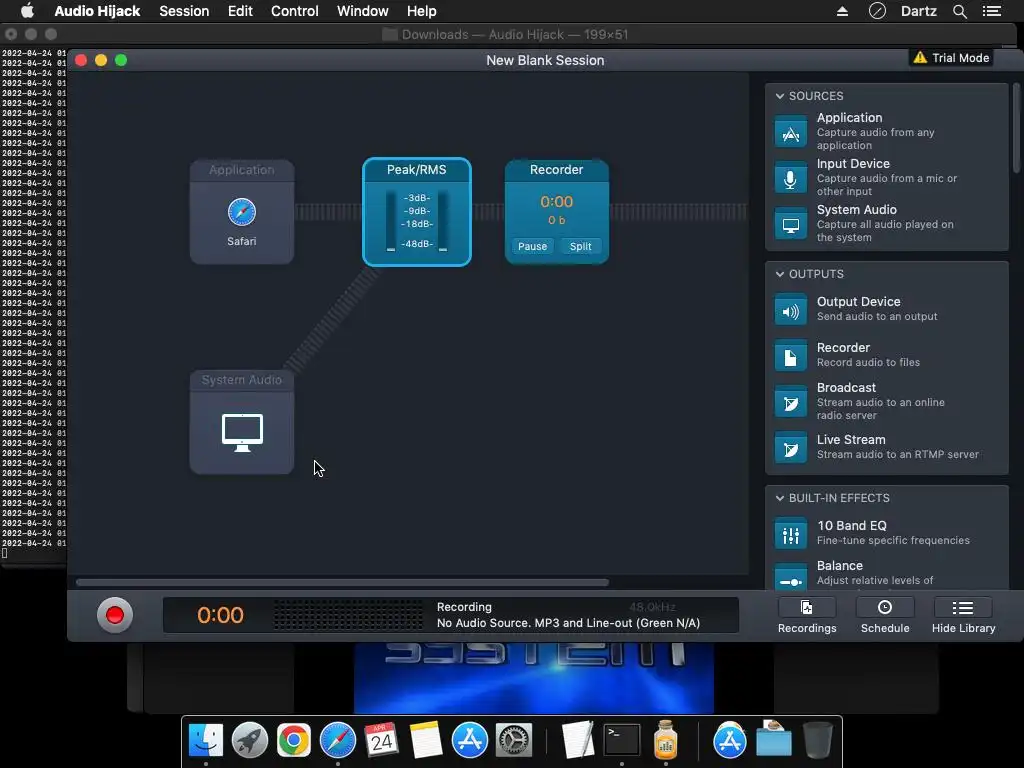Click 'Stream audio to an RTMP server' text
This screenshot has width=1024, height=768.
pos(897,455)
